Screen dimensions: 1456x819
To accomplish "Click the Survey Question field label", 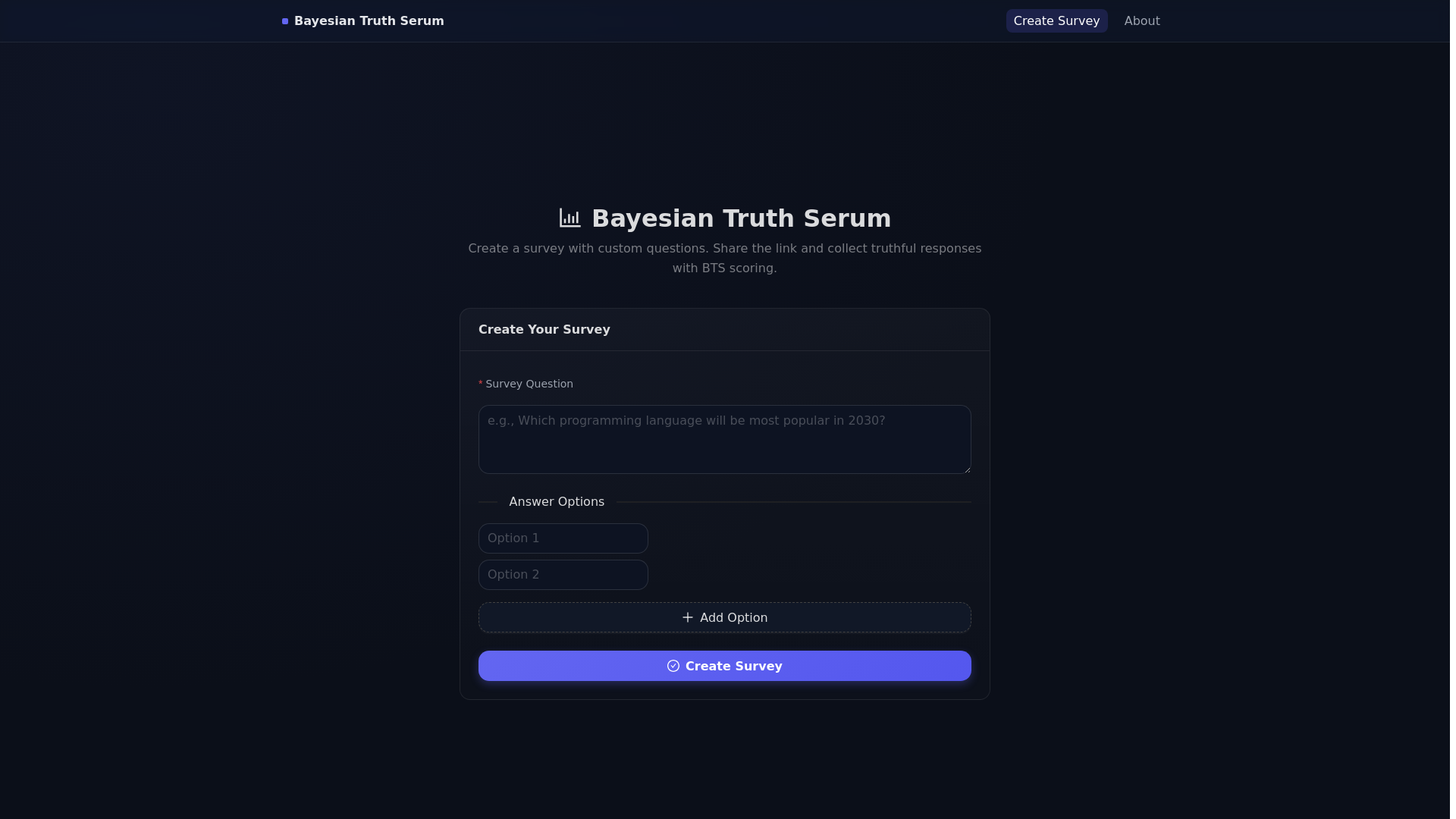I will 529,384.
